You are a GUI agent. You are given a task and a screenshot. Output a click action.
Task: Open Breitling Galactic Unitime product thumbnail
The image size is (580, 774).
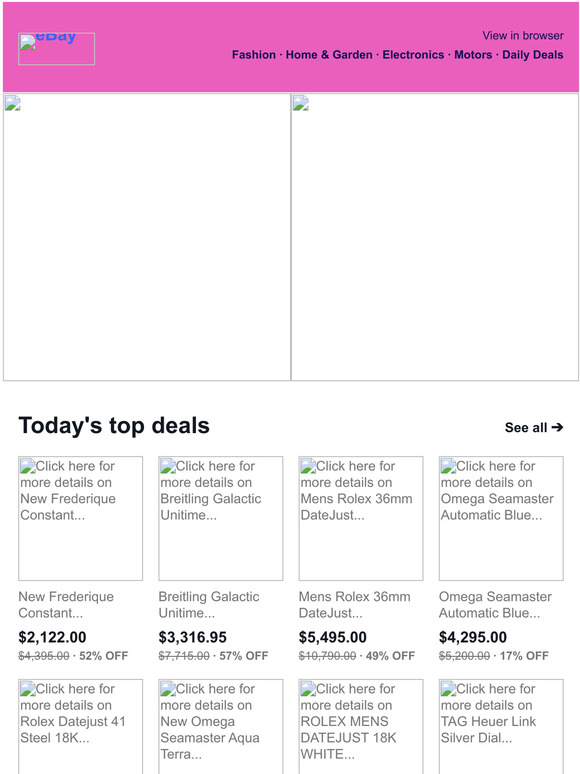pyautogui.click(x=221, y=518)
